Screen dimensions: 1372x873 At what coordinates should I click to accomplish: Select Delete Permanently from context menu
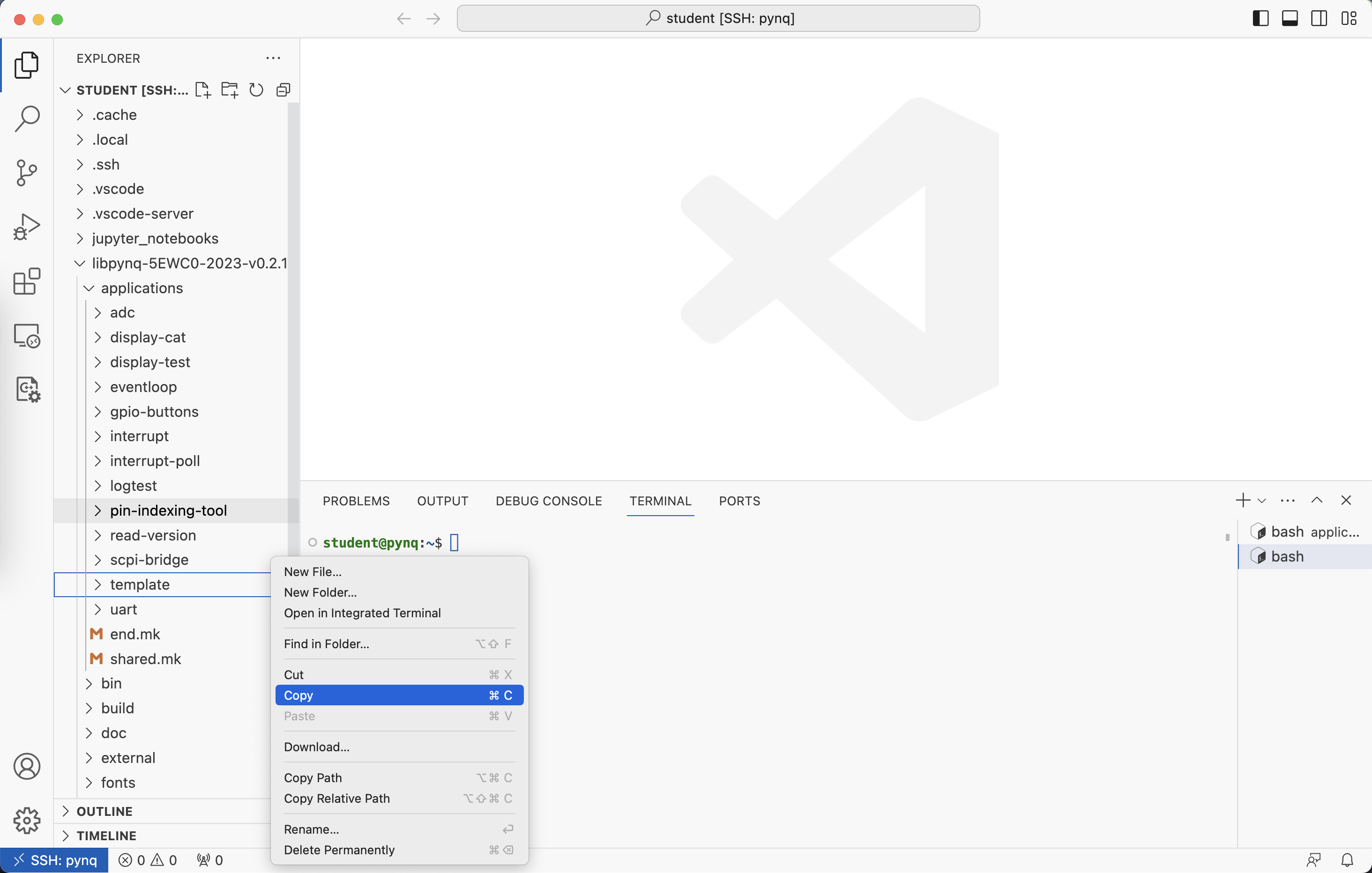click(338, 849)
